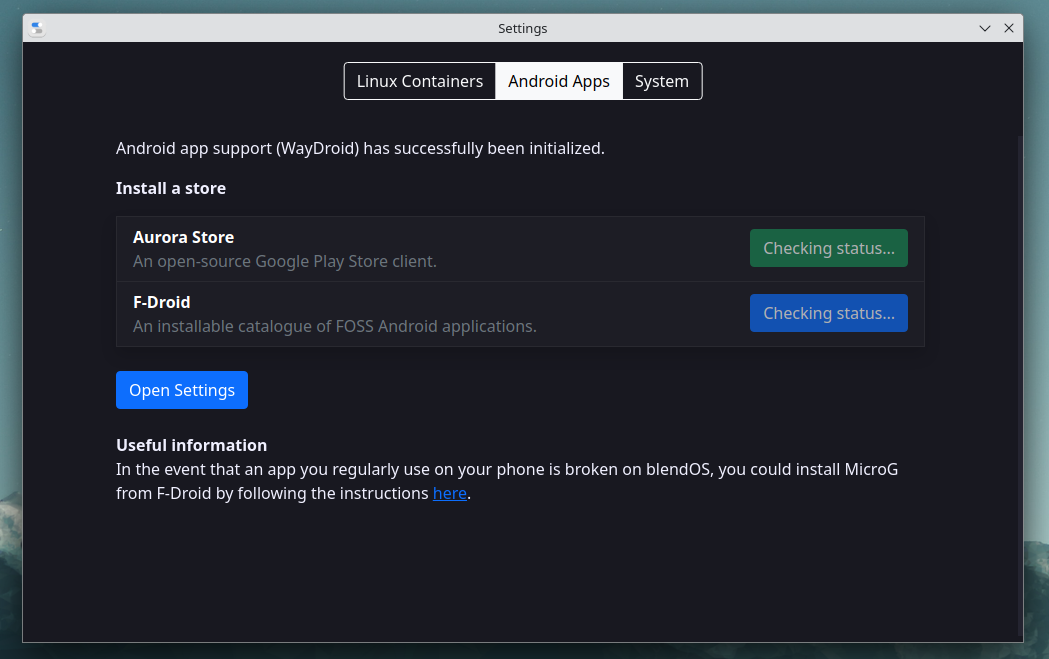Viewport: 1049px width, 659px height.
Task: Switch to the Linux Containers tab
Action: (x=419, y=81)
